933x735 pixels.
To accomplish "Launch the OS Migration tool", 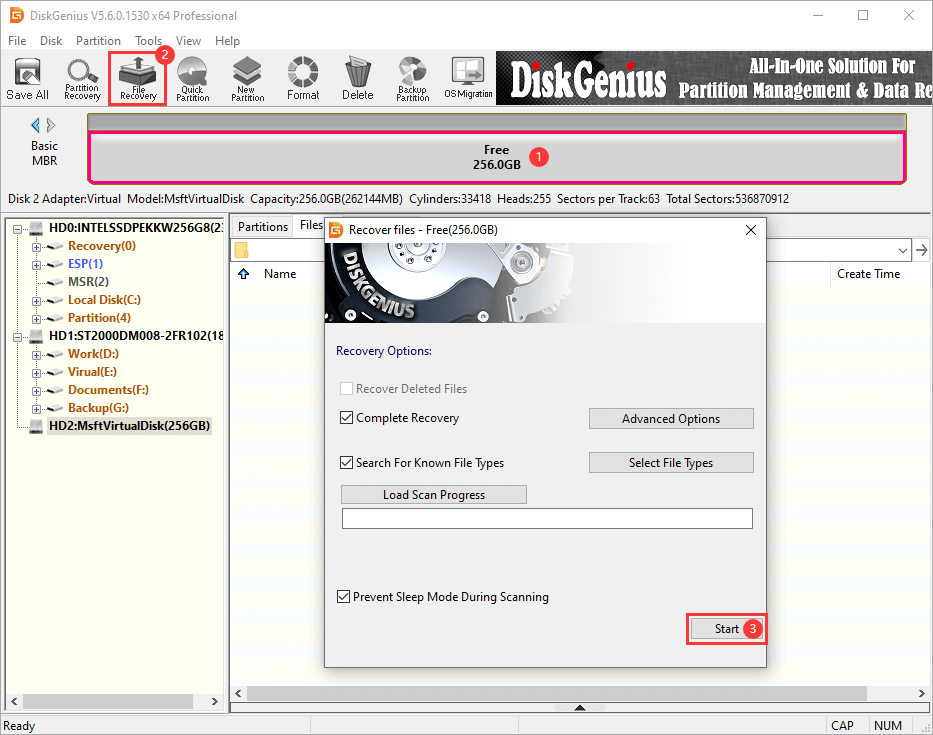I will [468, 79].
